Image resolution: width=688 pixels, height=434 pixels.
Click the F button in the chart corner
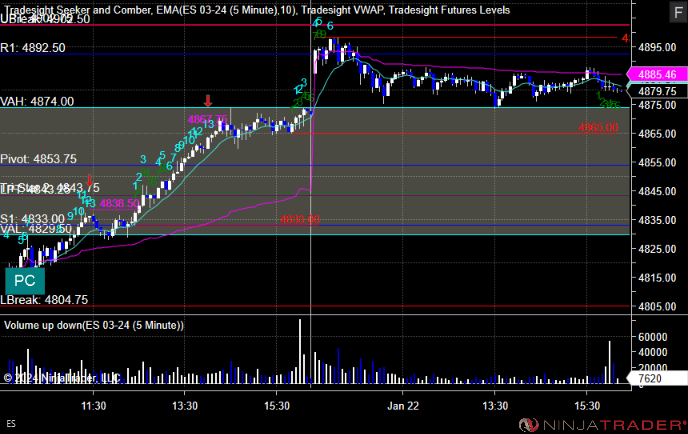coord(678,12)
